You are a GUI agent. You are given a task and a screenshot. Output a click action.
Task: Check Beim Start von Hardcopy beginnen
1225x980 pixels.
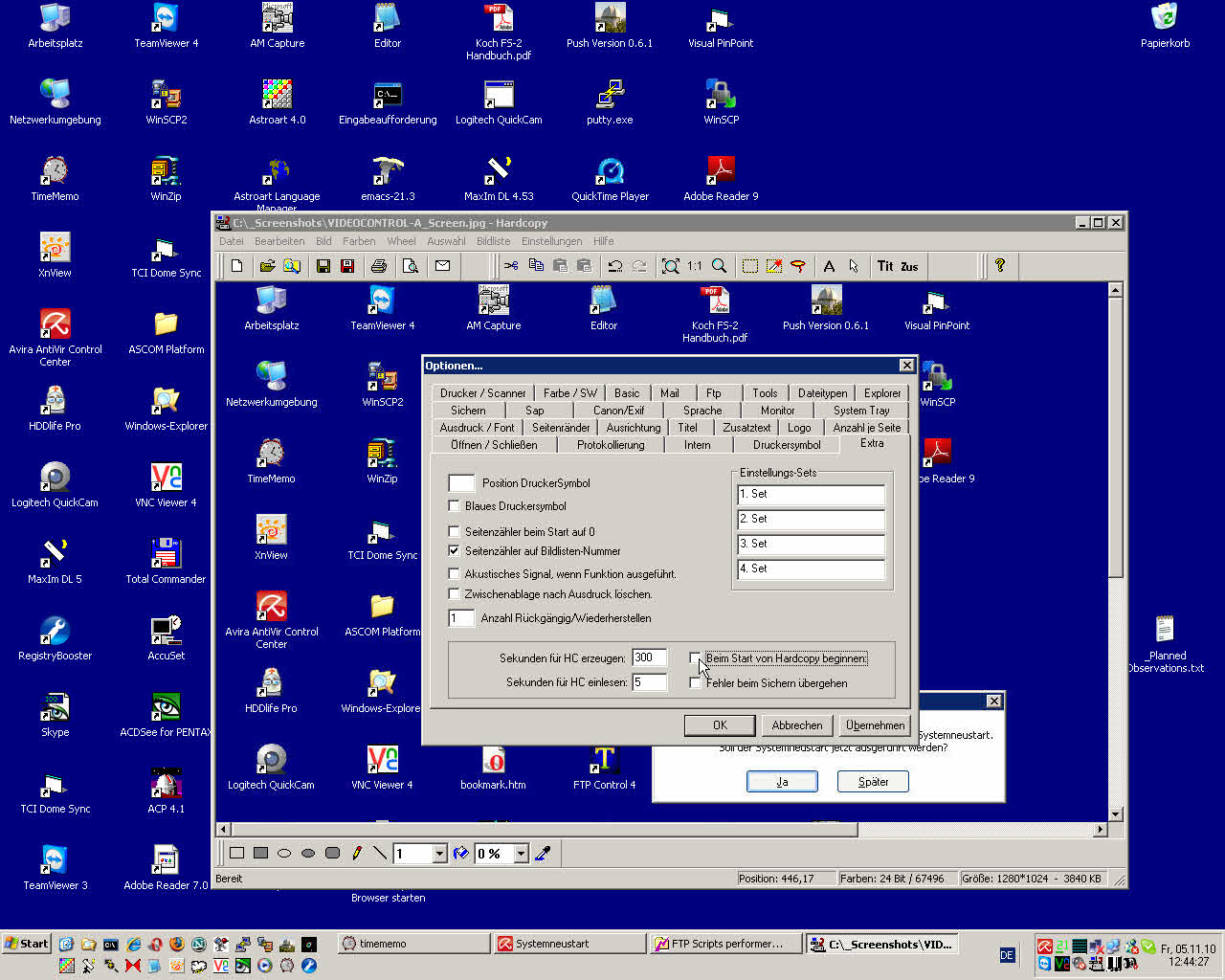click(x=695, y=657)
